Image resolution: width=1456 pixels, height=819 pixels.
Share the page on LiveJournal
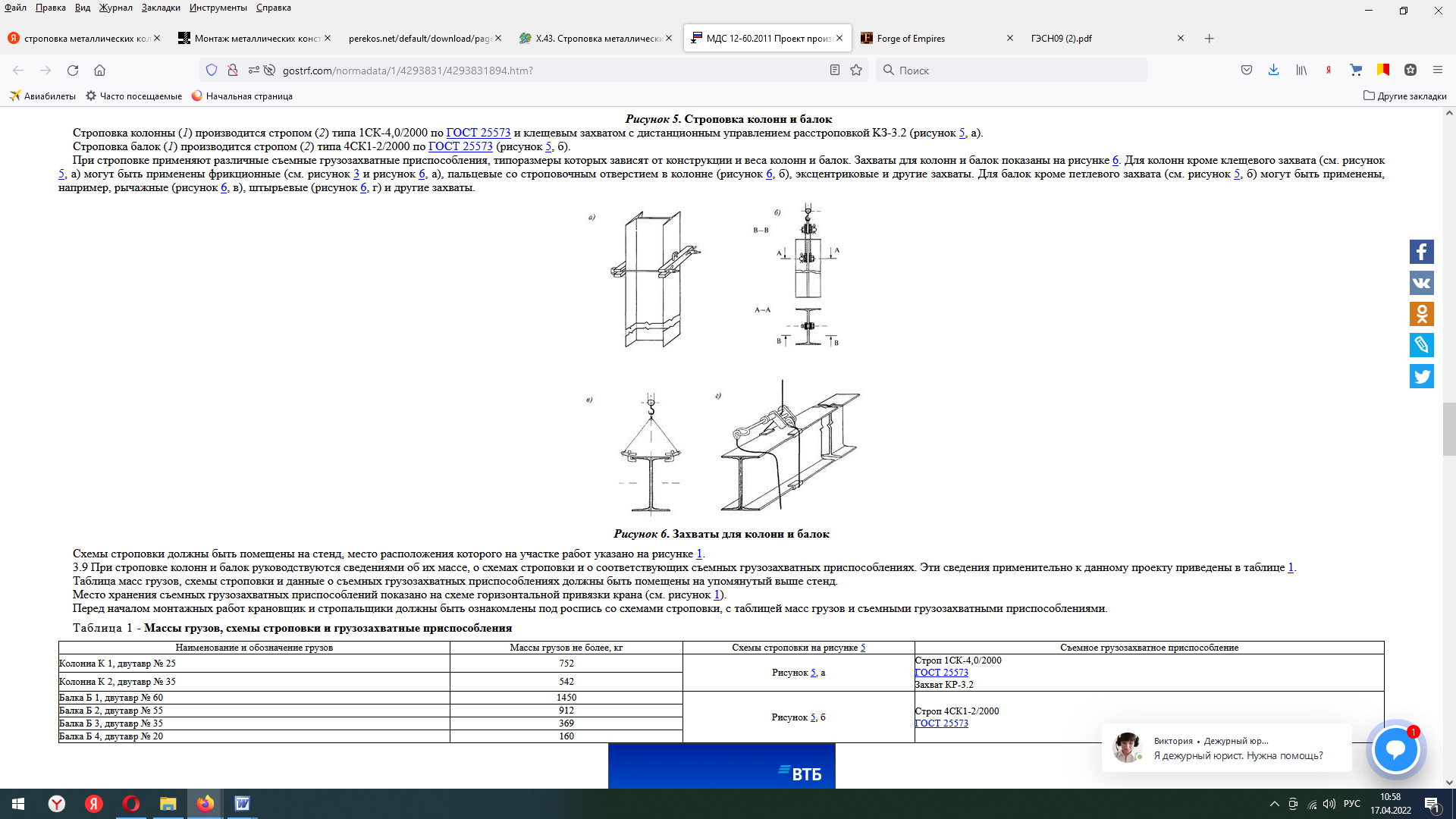click(x=1422, y=345)
